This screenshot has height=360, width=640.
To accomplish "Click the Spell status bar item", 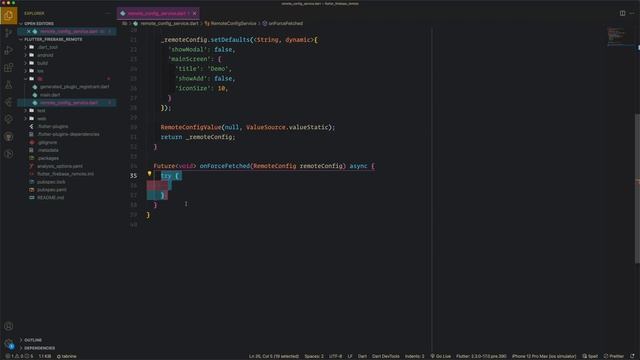I will [590, 356].
